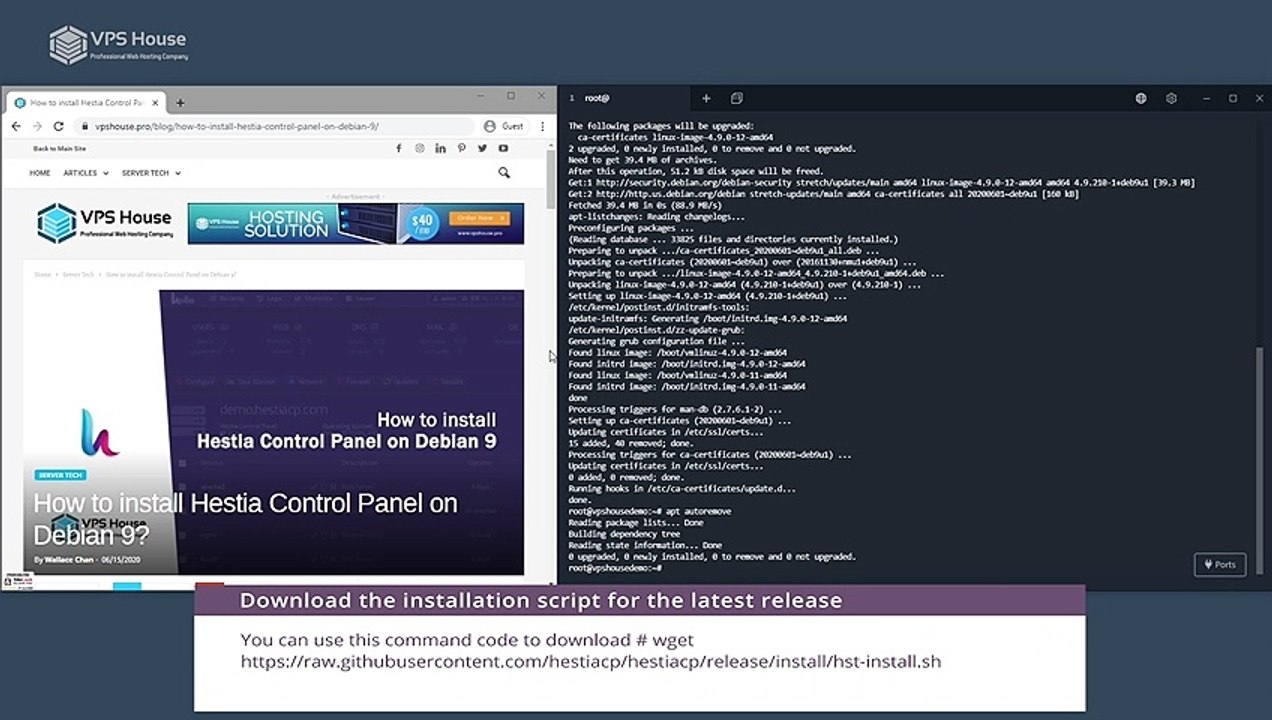Open the YouTube social icon

(503, 148)
